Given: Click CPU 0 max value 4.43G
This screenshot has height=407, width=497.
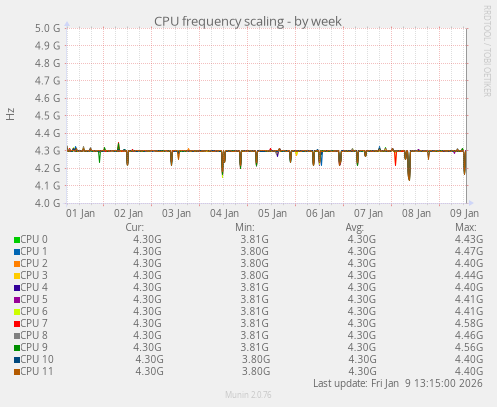Looking at the screenshot, I should [469, 239].
